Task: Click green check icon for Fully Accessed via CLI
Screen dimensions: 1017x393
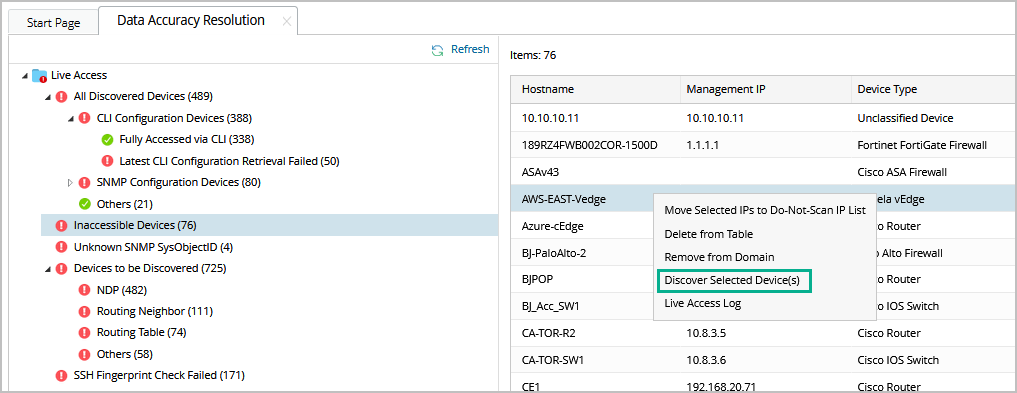Action: (x=107, y=139)
